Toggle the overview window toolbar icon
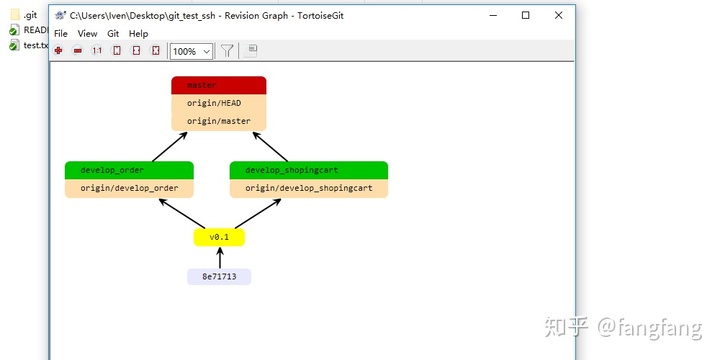 pyautogui.click(x=251, y=51)
